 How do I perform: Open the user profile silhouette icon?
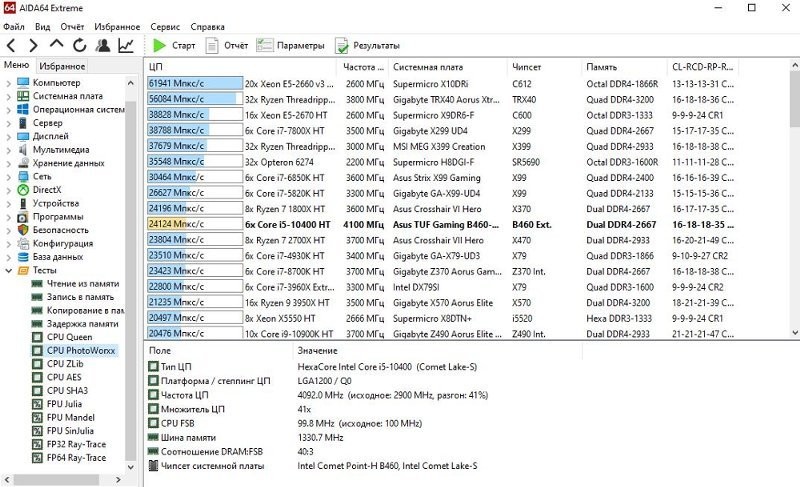tap(103, 45)
